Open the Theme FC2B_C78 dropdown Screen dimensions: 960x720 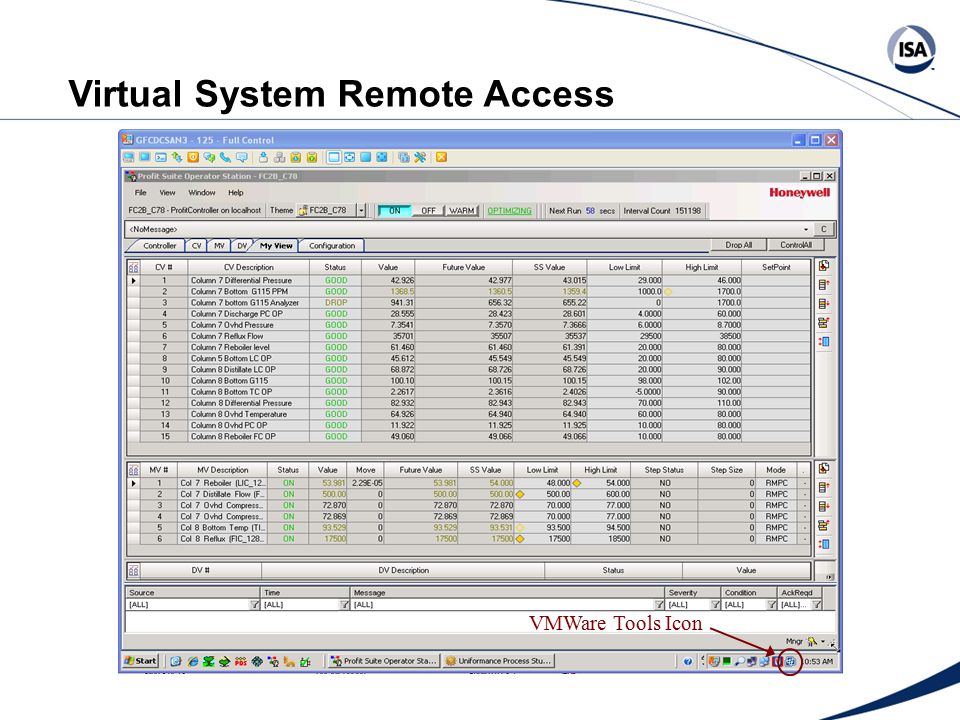[x=362, y=210]
